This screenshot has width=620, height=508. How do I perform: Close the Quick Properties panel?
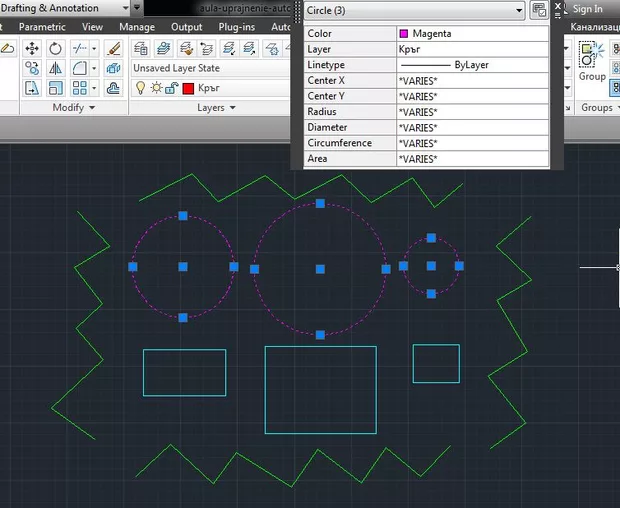click(x=558, y=6)
